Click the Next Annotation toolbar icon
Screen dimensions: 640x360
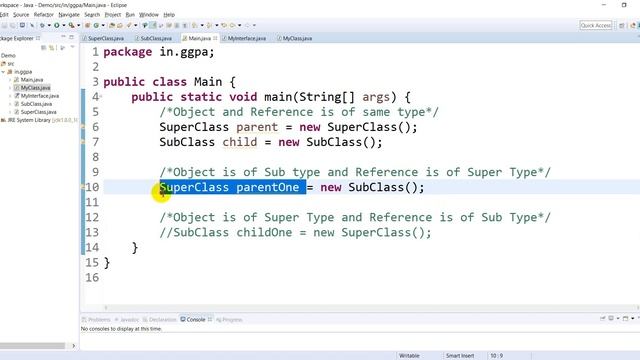[194, 25]
